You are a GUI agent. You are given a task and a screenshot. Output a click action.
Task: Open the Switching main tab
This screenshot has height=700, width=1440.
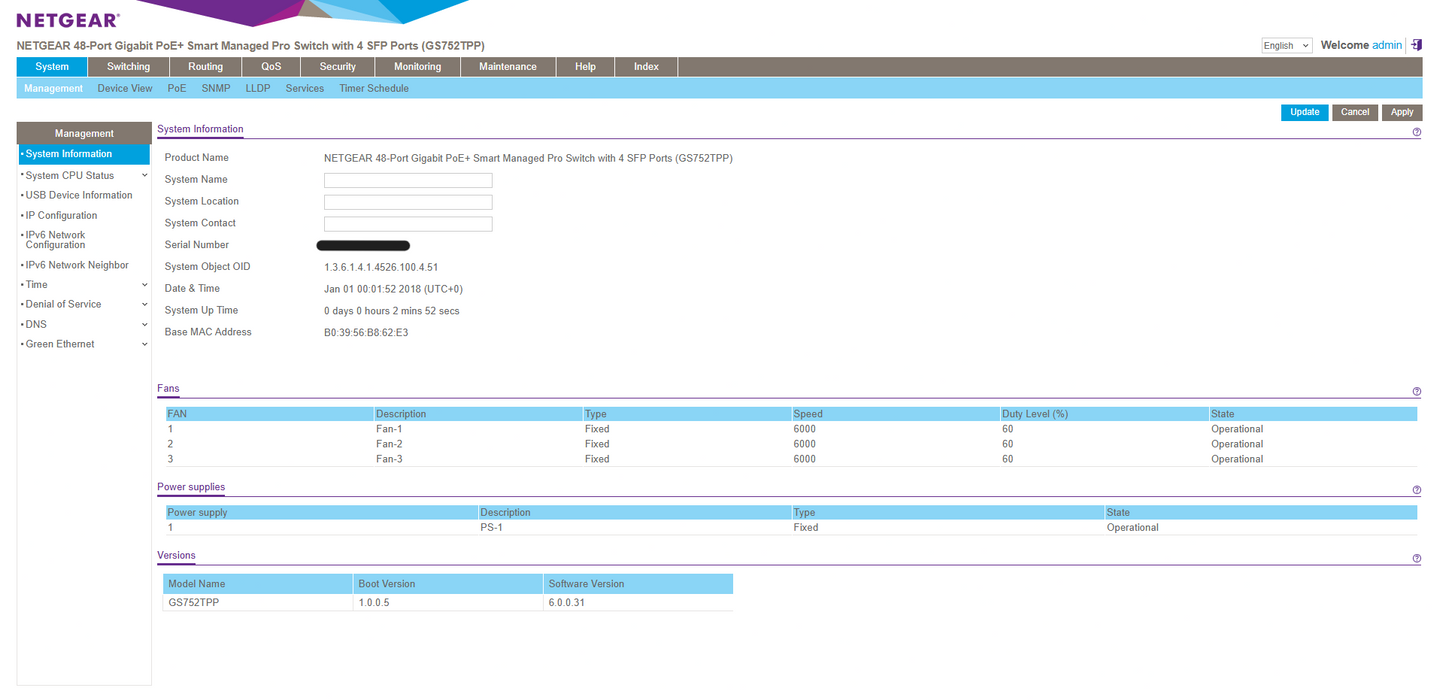click(x=128, y=67)
